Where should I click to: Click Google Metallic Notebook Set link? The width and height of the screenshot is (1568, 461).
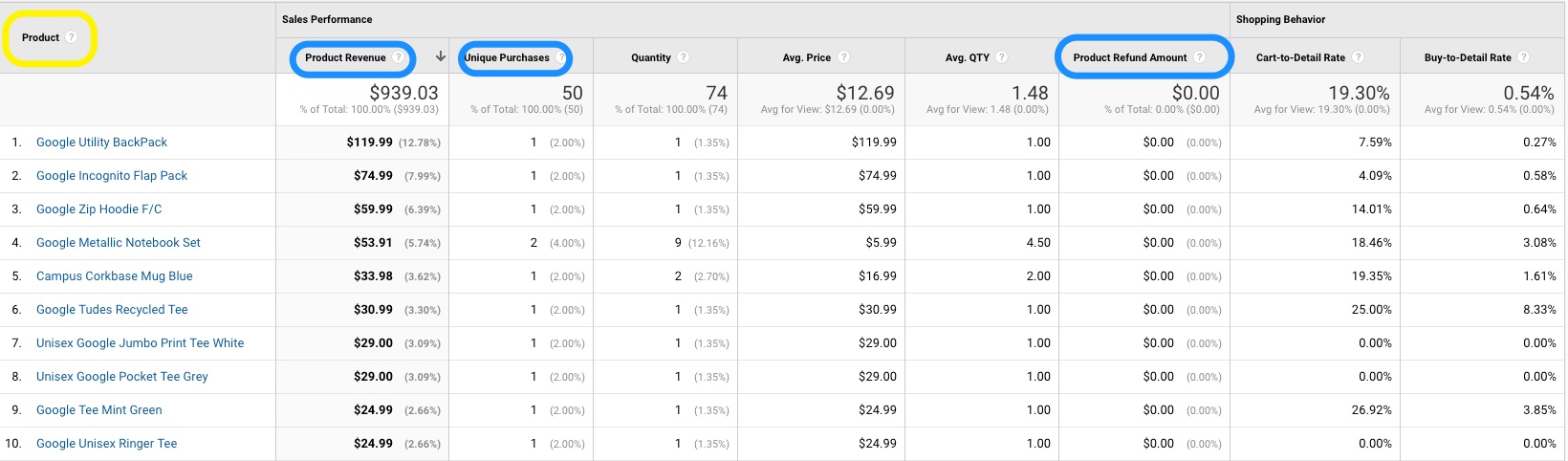[x=119, y=243]
